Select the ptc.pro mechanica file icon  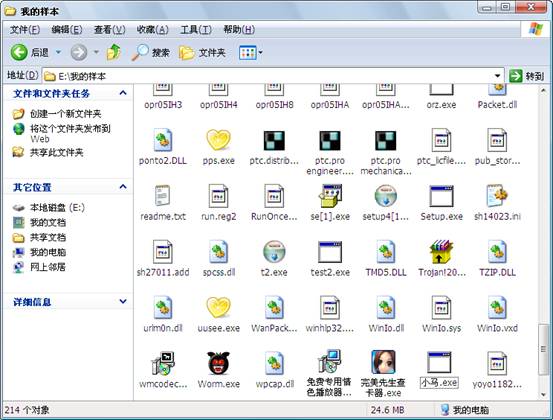[x=385, y=140]
